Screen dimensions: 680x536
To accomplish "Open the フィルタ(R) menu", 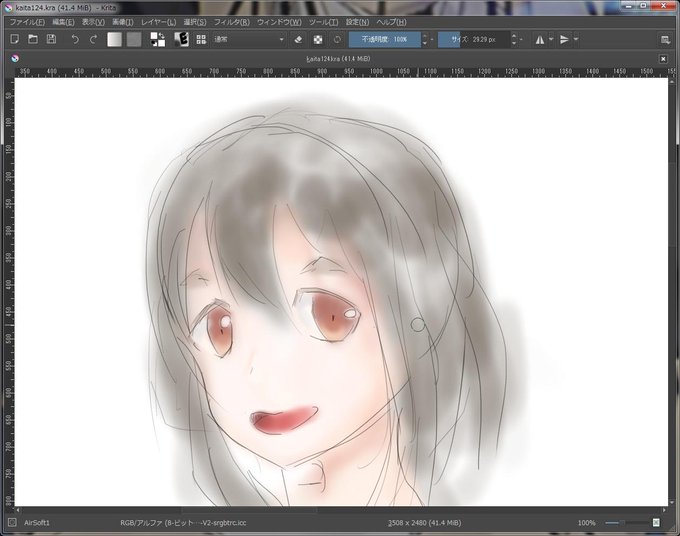I will (x=232, y=22).
